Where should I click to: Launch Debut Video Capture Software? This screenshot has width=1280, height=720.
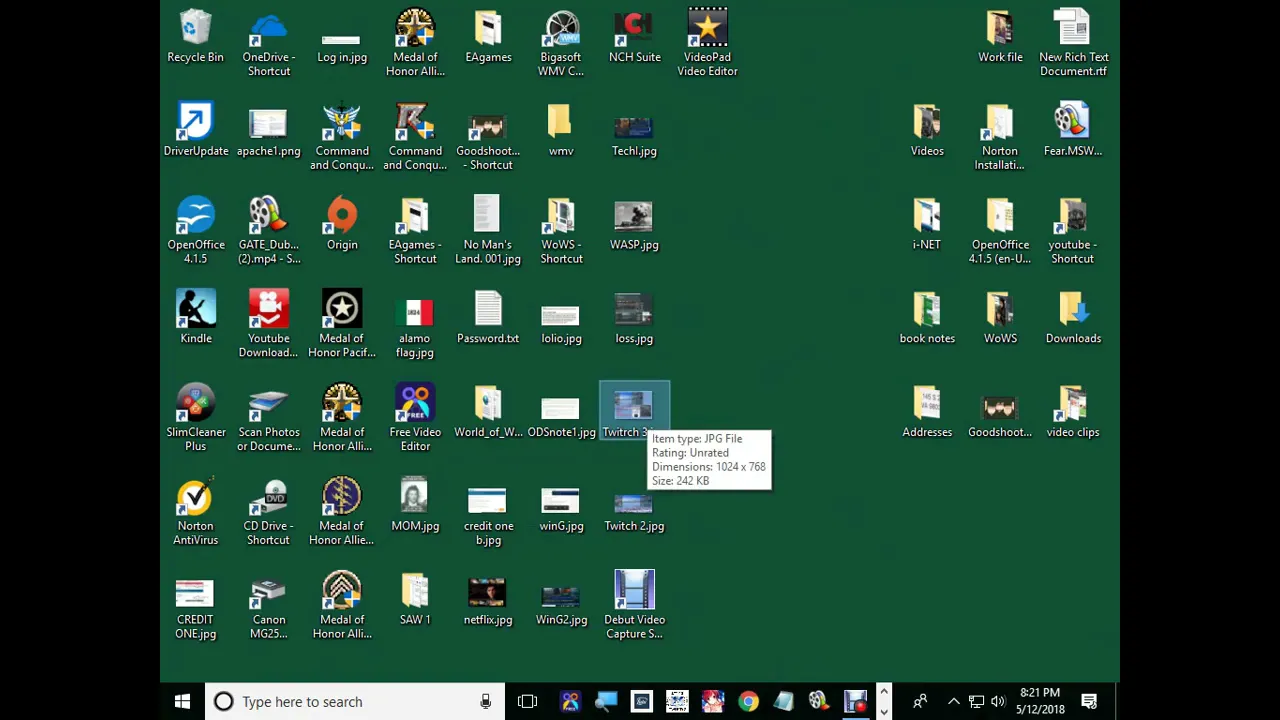click(x=634, y=607)
